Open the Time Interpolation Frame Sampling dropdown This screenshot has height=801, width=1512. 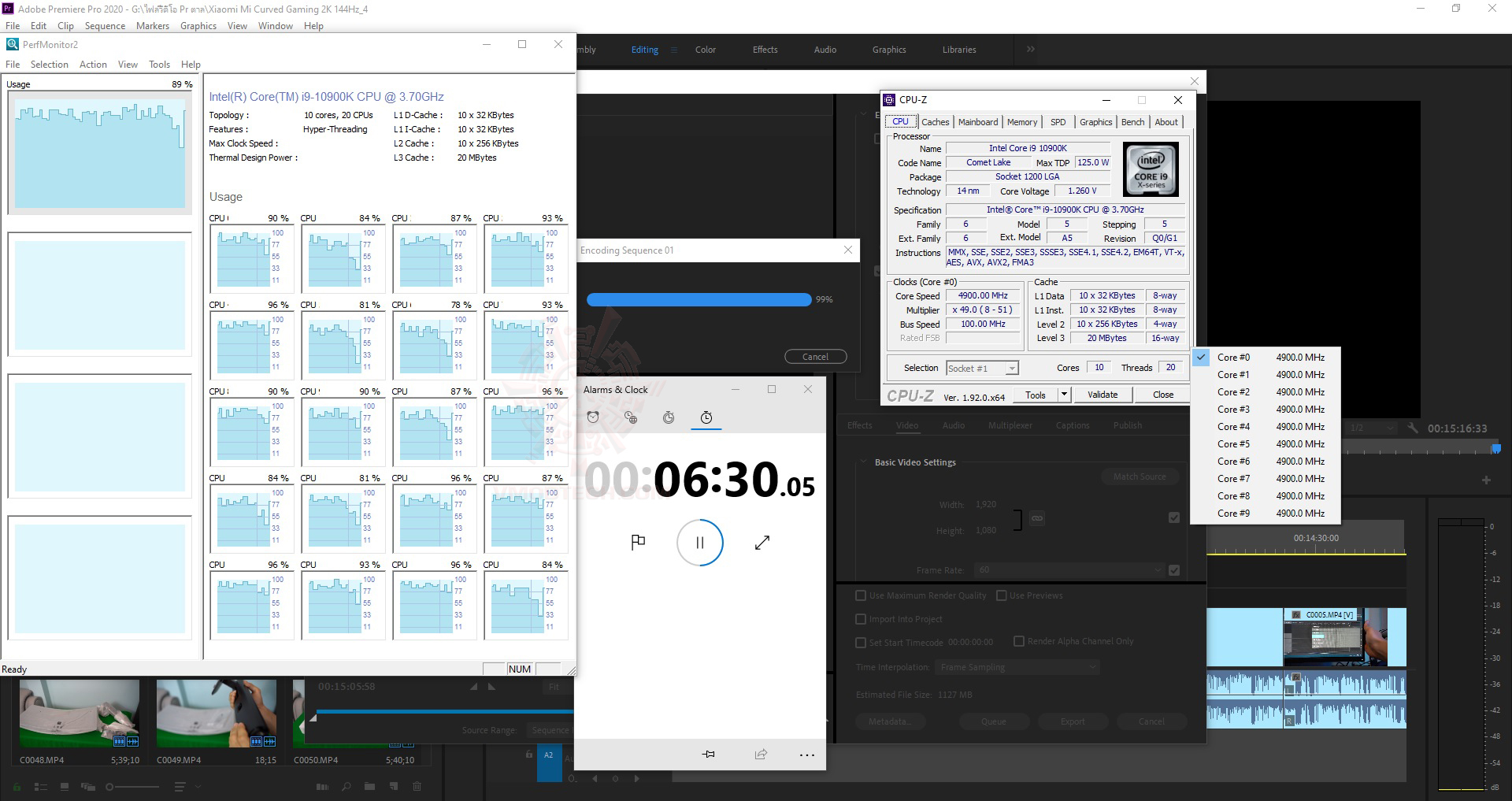click(x=1017, y=667)
